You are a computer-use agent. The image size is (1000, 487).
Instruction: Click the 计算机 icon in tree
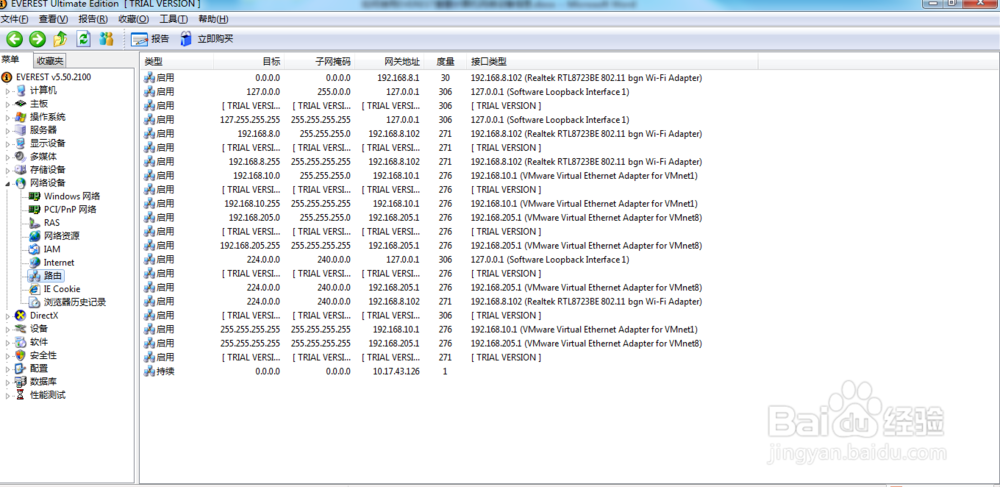click(x=20, y=91)
